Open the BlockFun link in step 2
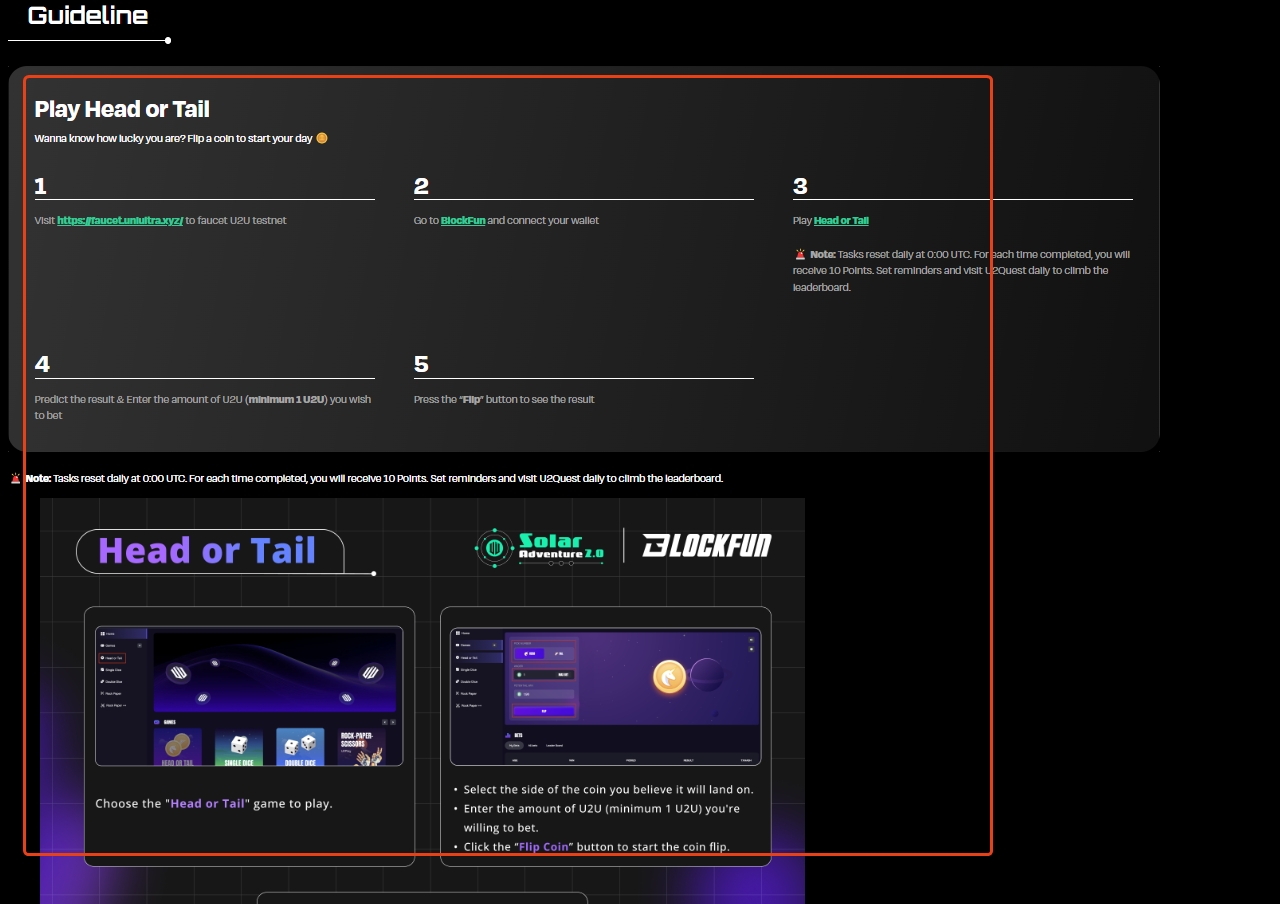Screen dimensions: 1280x904 pyautogui.click(x=463, y=220)
